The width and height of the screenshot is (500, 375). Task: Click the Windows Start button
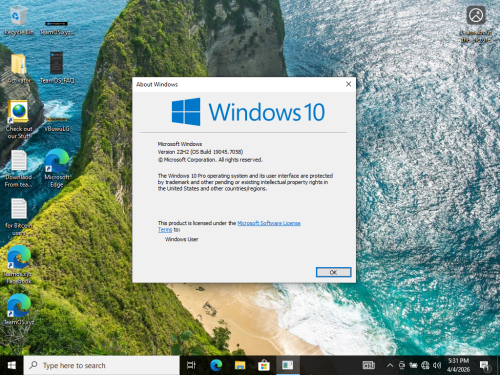(12, 365)
